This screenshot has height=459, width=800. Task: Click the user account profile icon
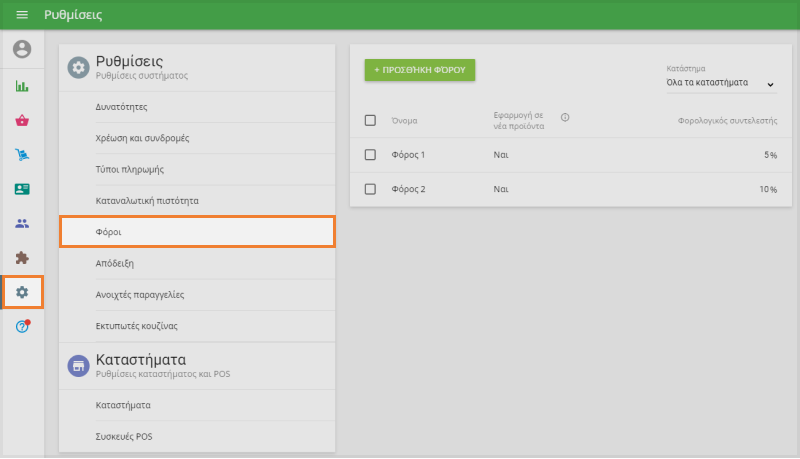[22, 49]
